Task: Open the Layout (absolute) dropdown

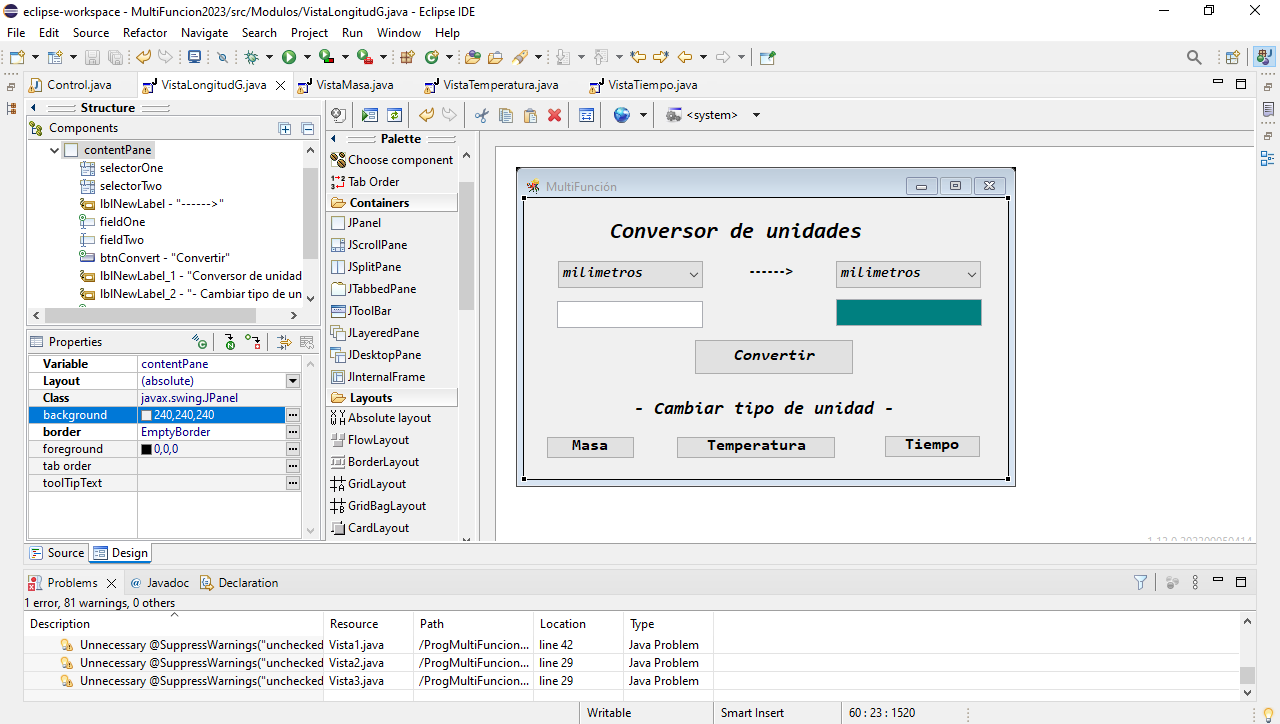Action: pyautogui.click(x=293, y=381)
